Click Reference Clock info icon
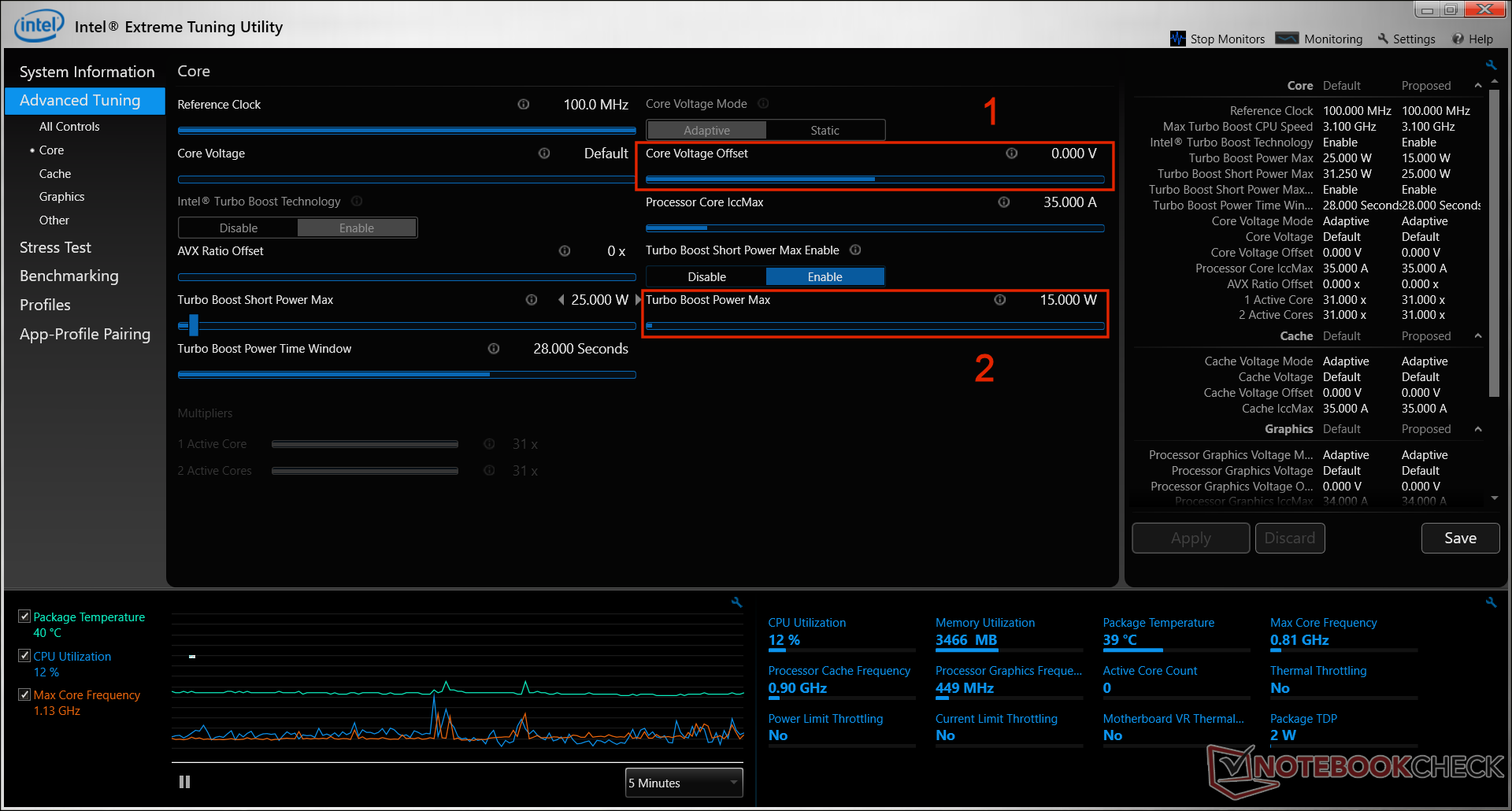1512x811 pixels. click(523, 104)
